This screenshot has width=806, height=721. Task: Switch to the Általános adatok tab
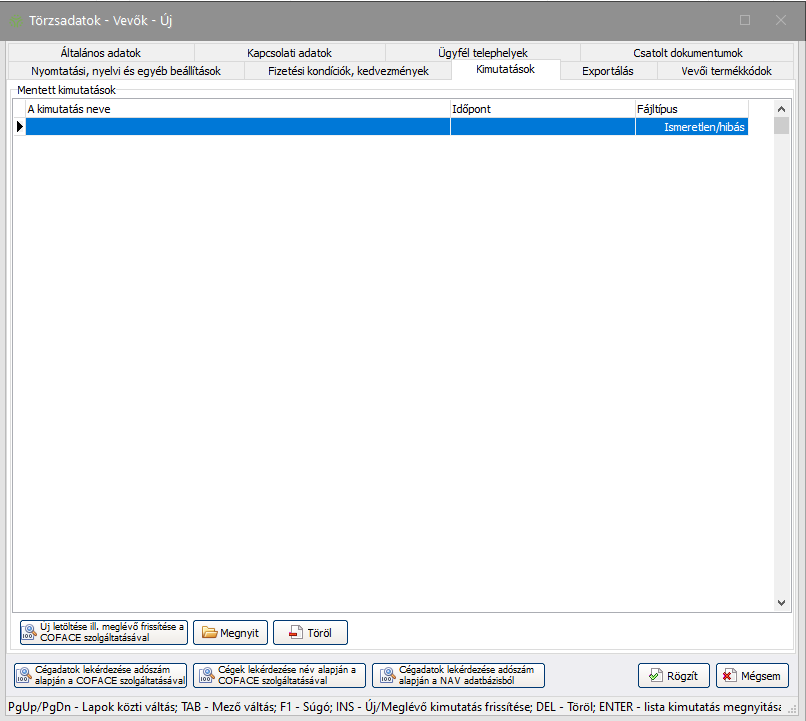pyautogui.click(x=100, y=53)
